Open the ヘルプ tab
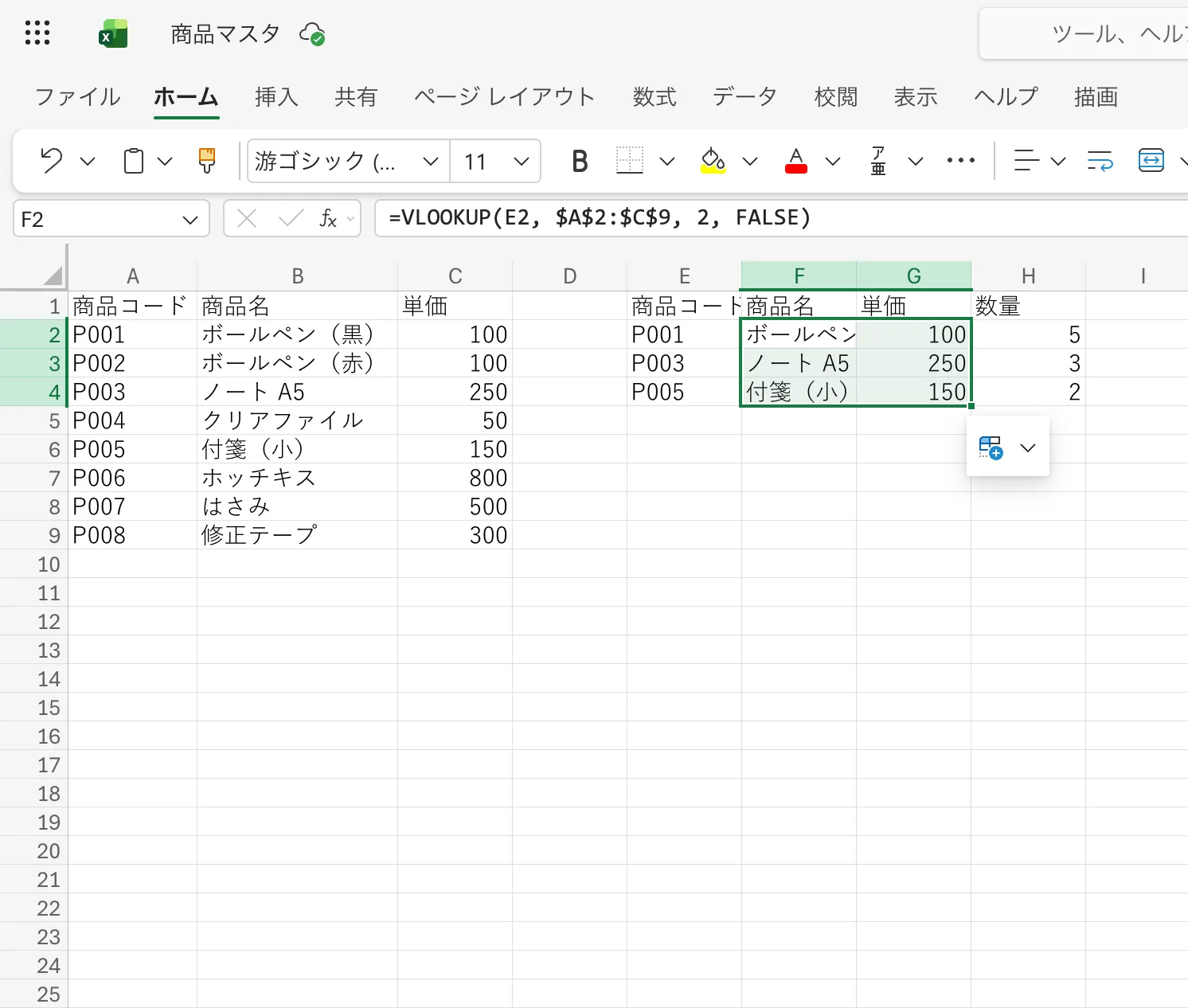 [1006, 97]
